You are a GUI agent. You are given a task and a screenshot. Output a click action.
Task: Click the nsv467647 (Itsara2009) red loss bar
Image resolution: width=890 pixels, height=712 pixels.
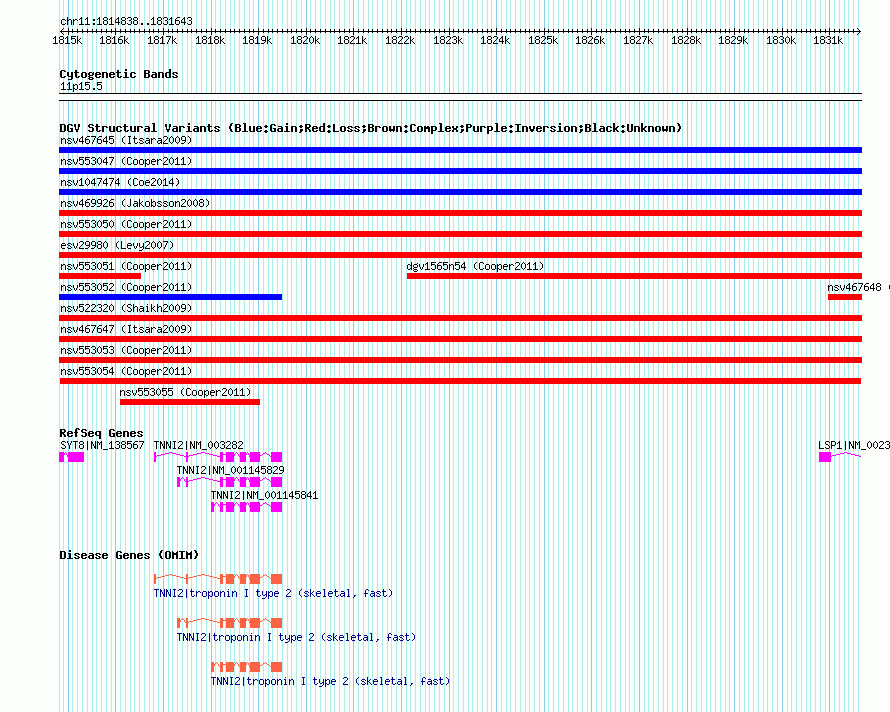460,339
